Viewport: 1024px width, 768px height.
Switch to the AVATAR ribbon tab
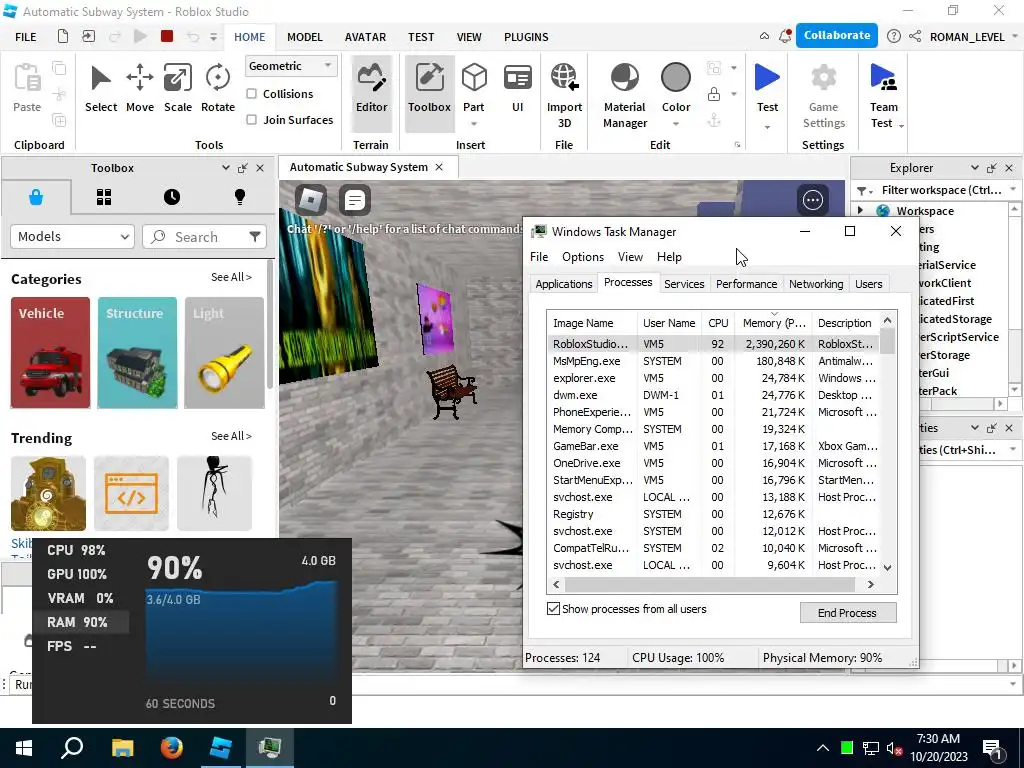click(x=365, y=37)
